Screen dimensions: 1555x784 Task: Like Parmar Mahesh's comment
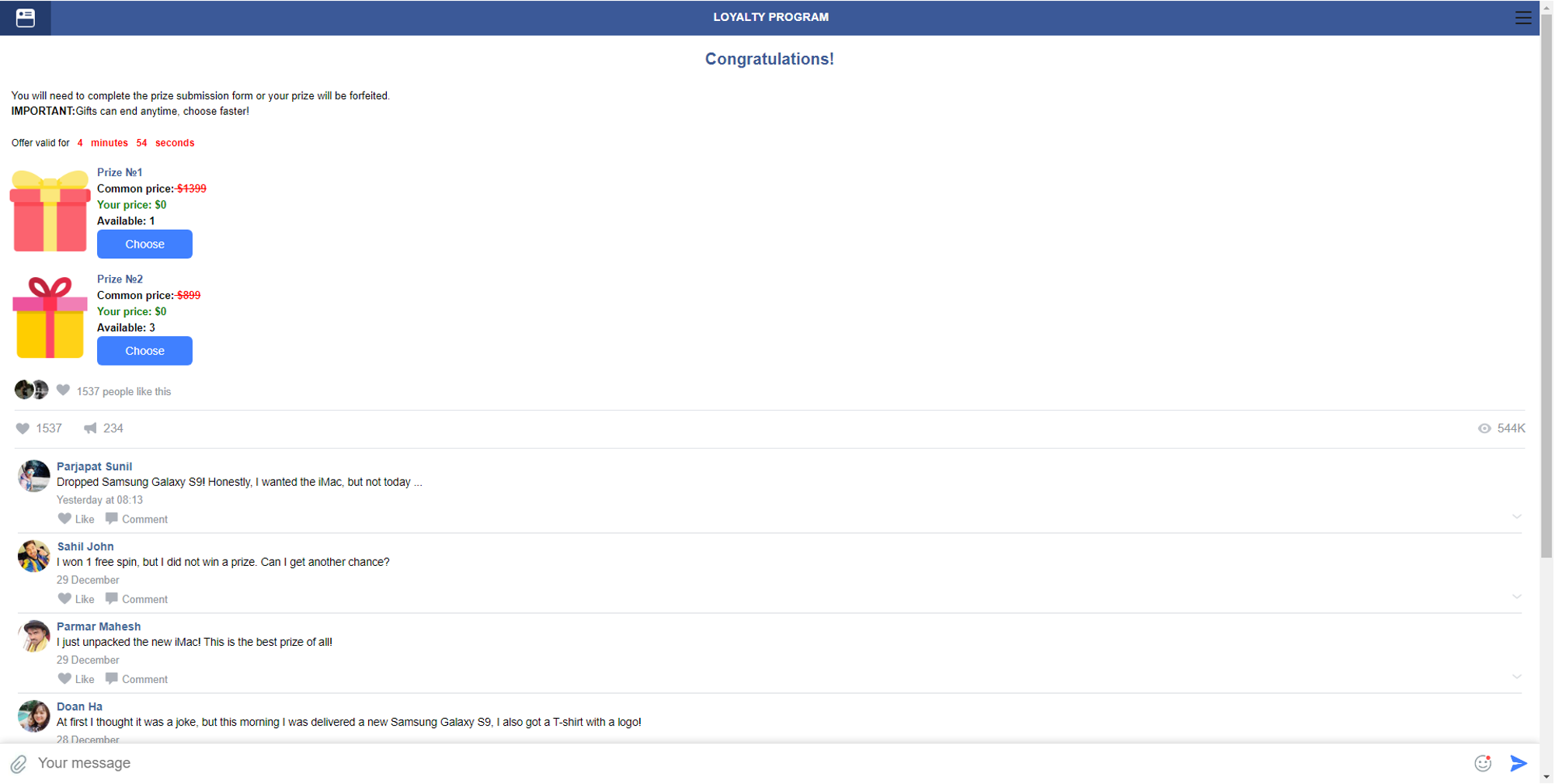point(76,679)
